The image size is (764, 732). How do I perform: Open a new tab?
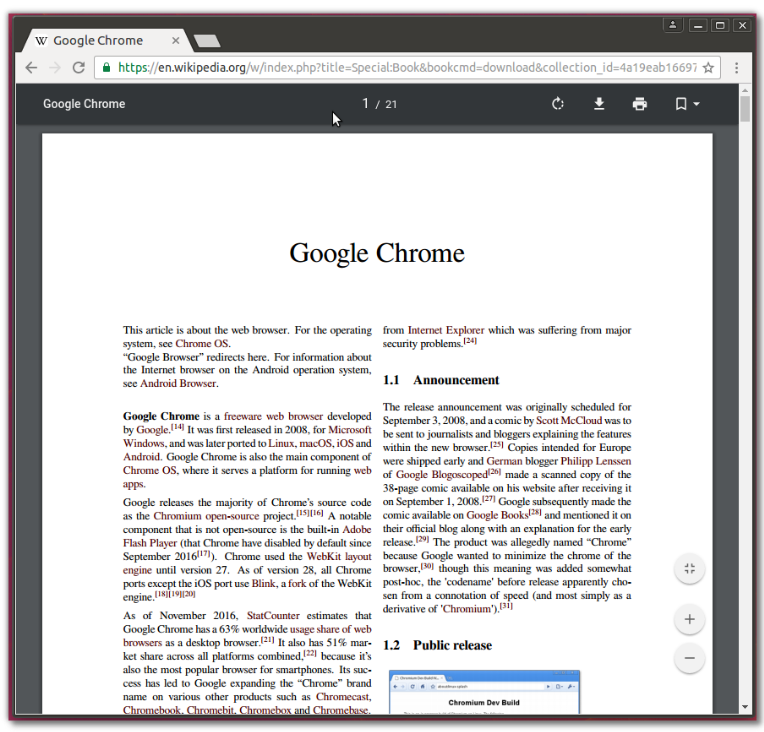click(207, 41)
